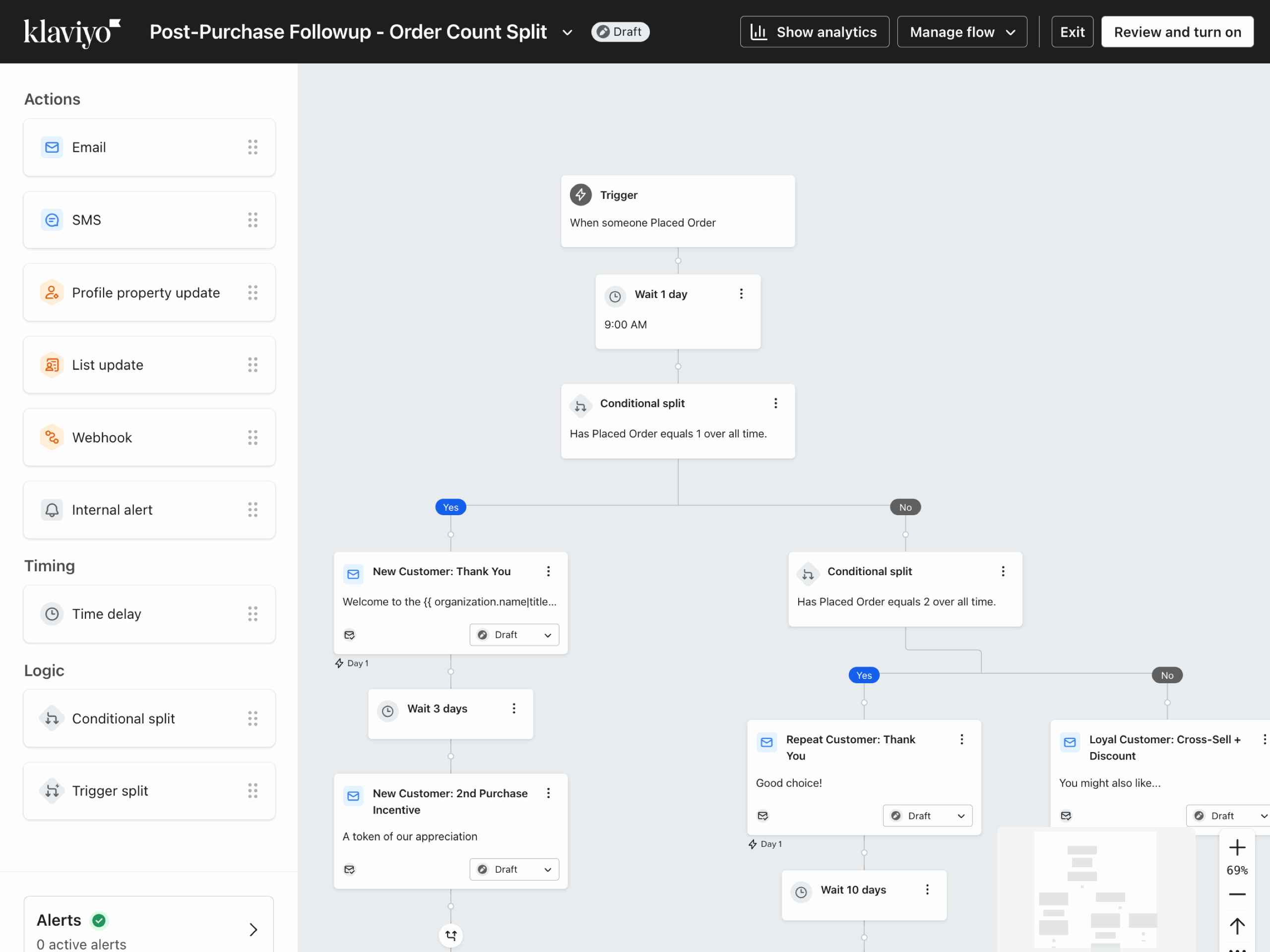Click the Internal alert bell icon
The width and height of the screenshot is (1270, 952).
[x=52, y=510]
